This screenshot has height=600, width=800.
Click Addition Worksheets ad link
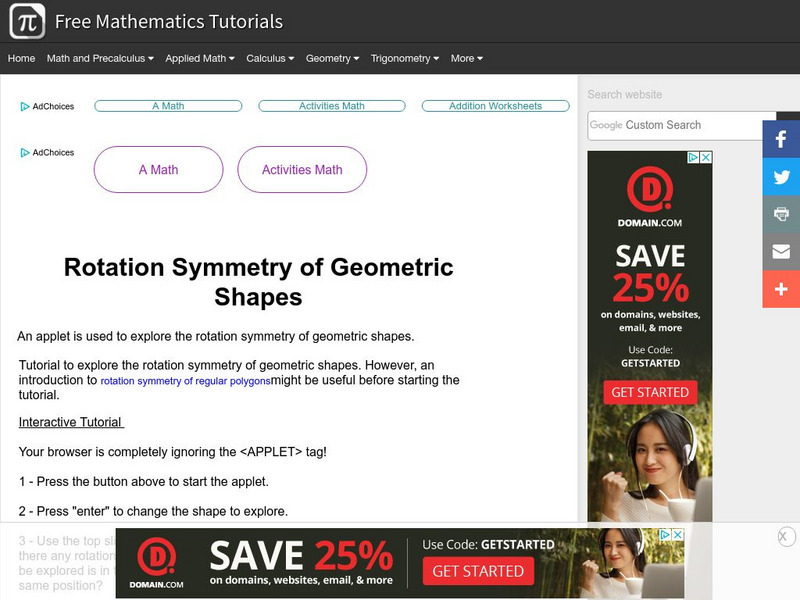[x=495, y=106]
